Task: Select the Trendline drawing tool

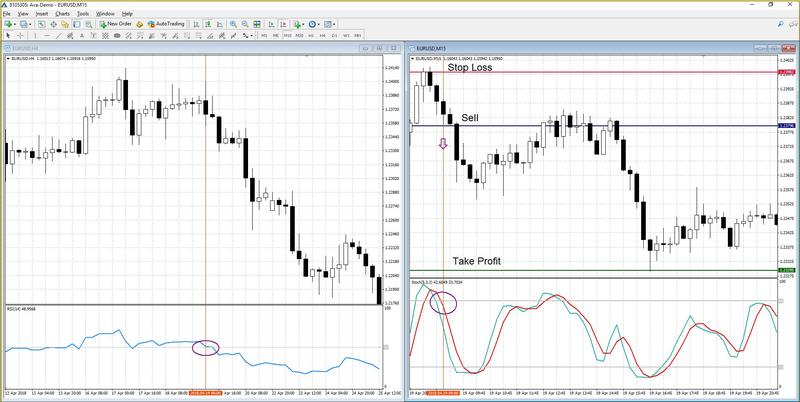Action: (x=59, y=36)
